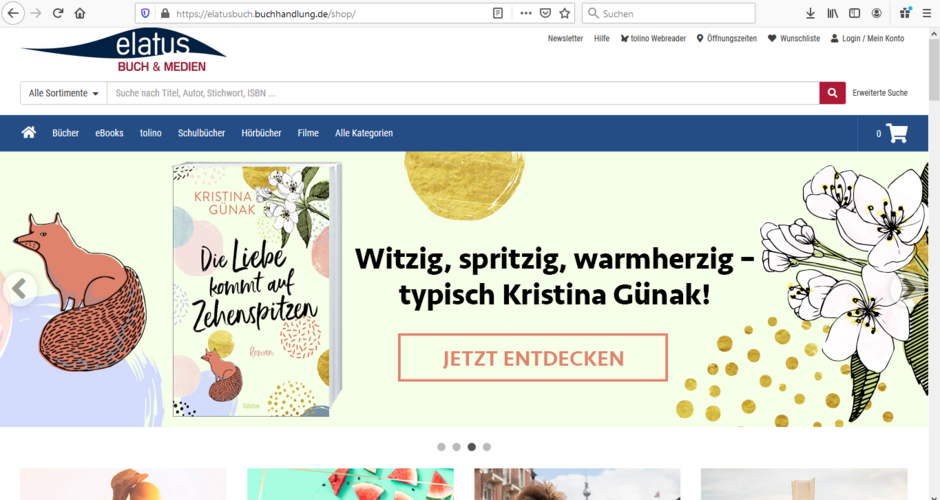
Task: Open the watermelon slices teaser image
Action: 350,484
